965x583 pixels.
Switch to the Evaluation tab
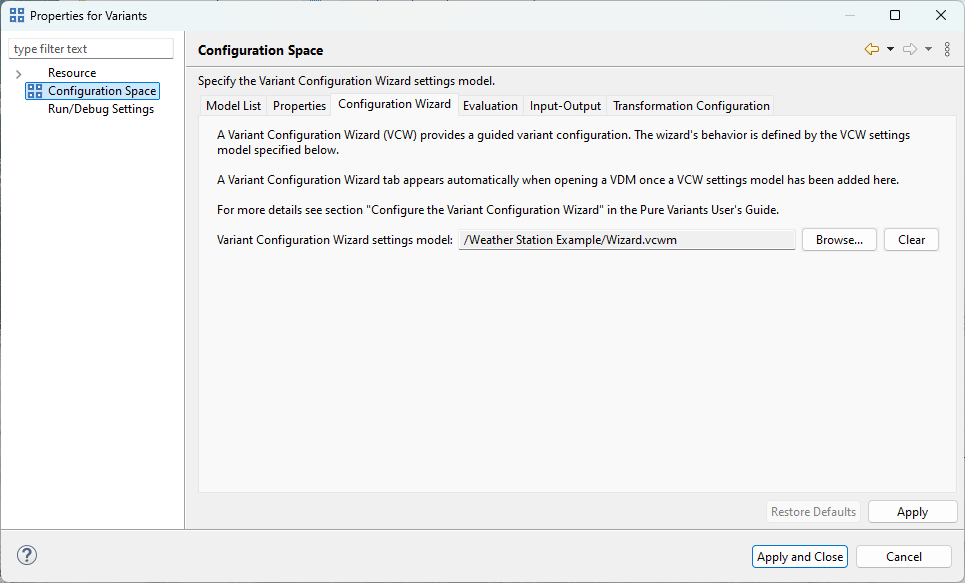click(x=490, y=104)
